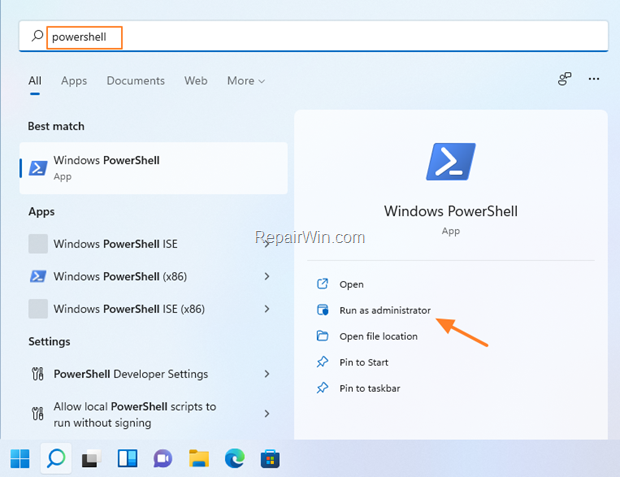
Task: Click the PowerShell Developer Settings tools icon
Action: 38,374
